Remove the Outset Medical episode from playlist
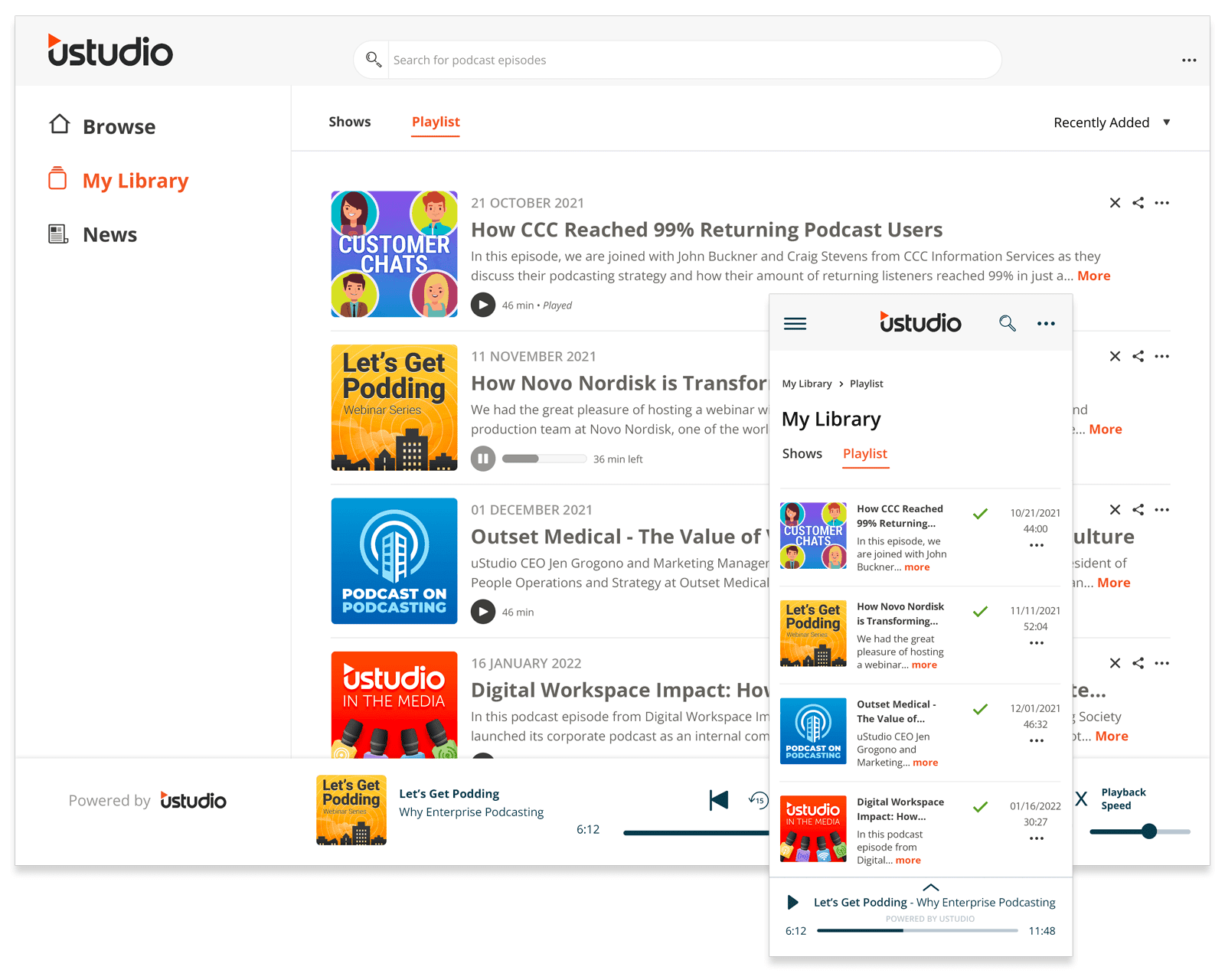The height and width of the screenshot is (980, 1225). tap(1115, 510)
